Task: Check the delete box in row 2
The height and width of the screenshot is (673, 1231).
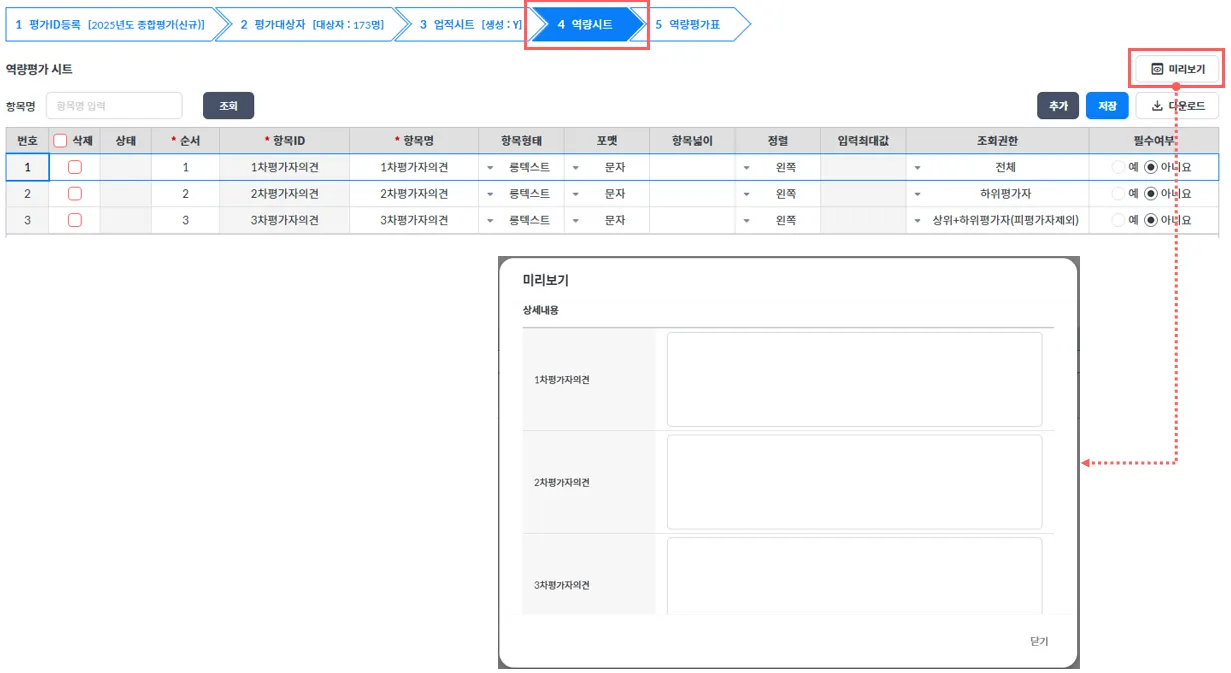Action: pos(75,194)
